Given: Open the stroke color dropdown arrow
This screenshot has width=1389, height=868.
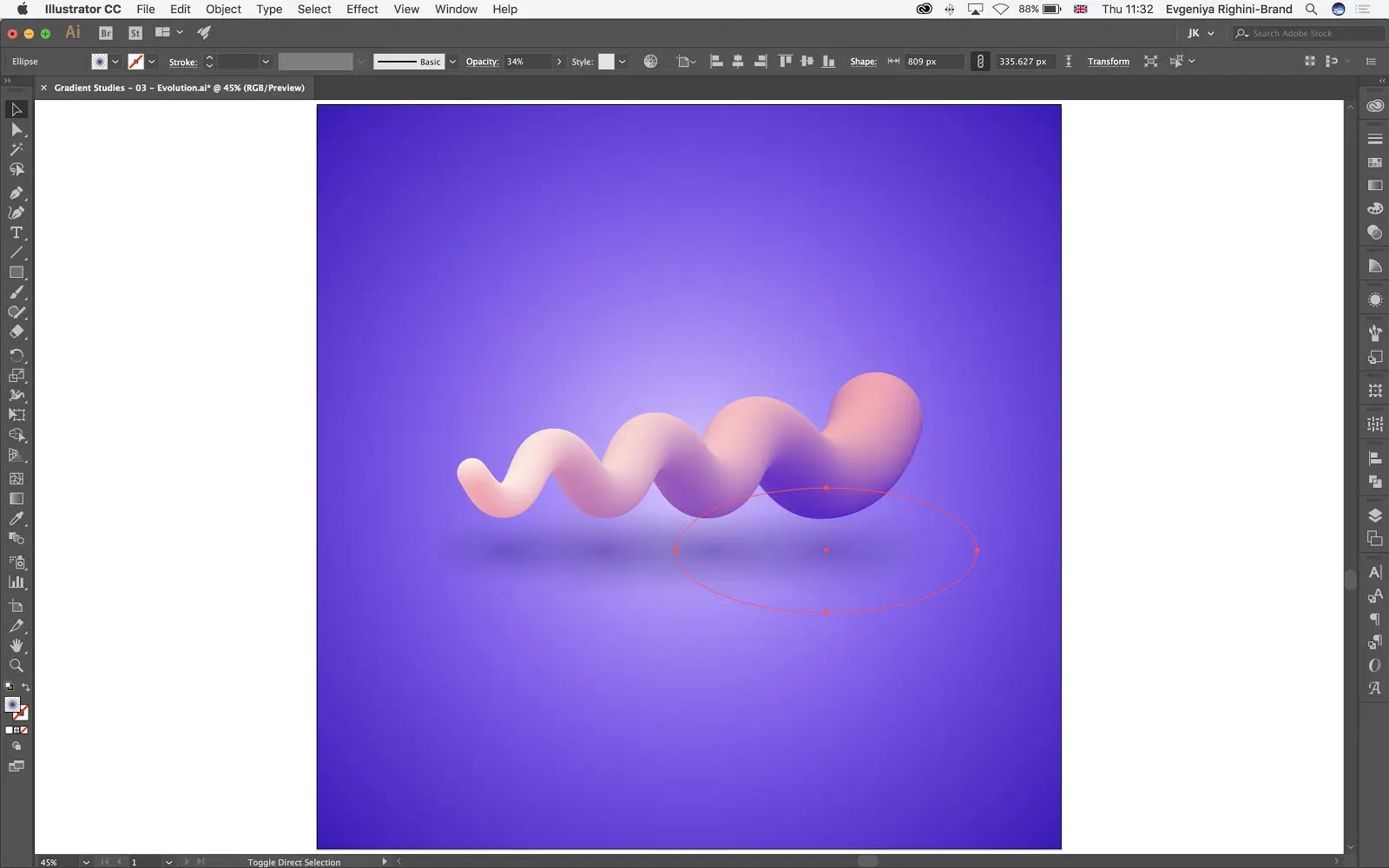Looking at the screenshot, I should point(152,62).
